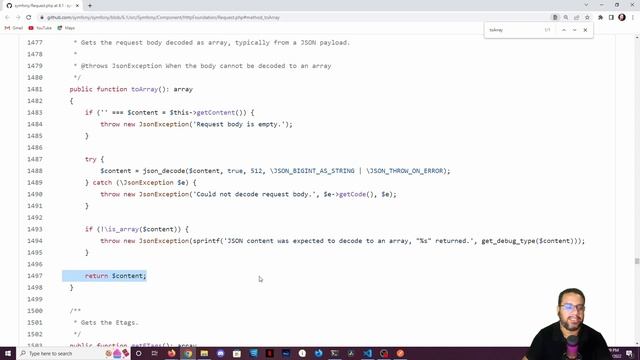Select line number 1497
Image resolution: width=640 pixels, height=360 pixels.
(35, 276)
